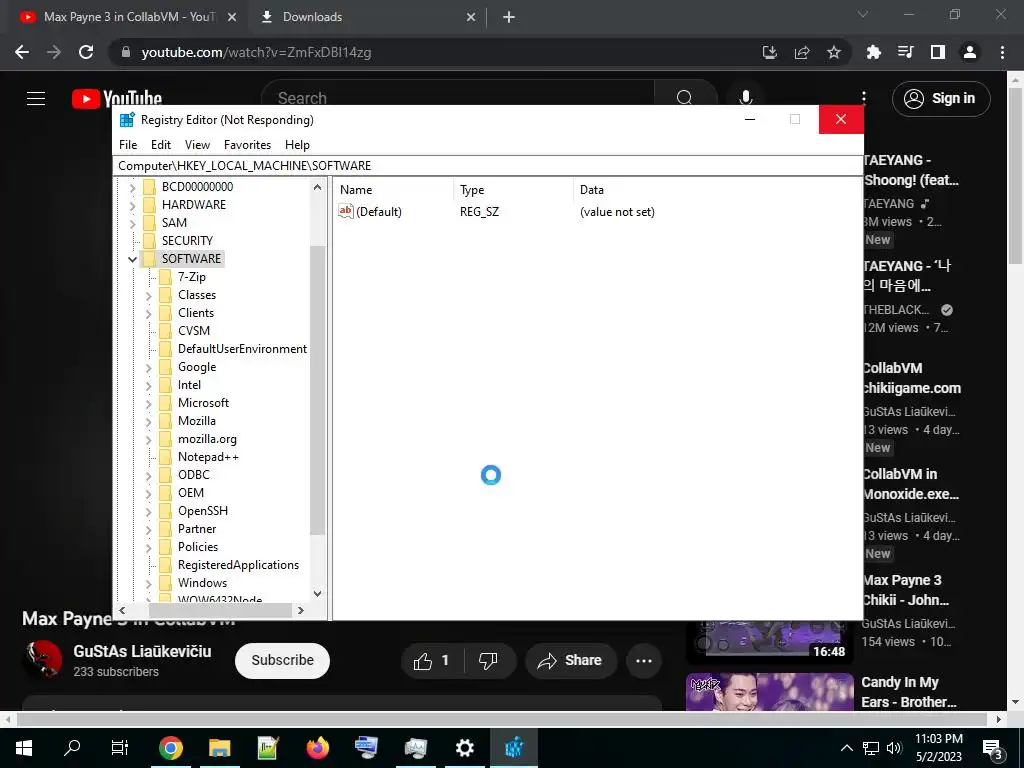Toggle Chrome side panel icon
The image size is (1024, 768).
coord(938,52)
